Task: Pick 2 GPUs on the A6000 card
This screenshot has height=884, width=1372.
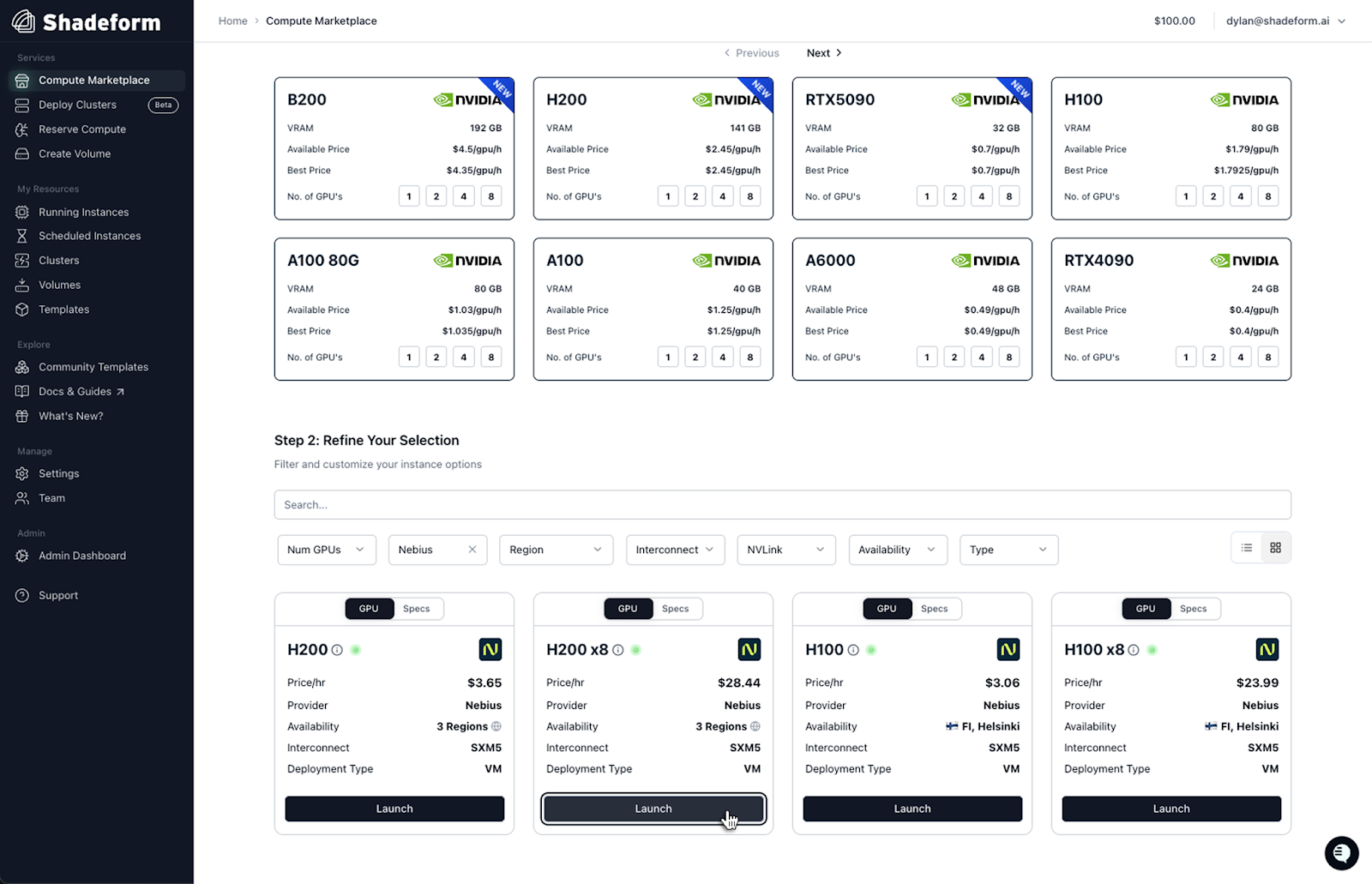Action: coord(954,357)
